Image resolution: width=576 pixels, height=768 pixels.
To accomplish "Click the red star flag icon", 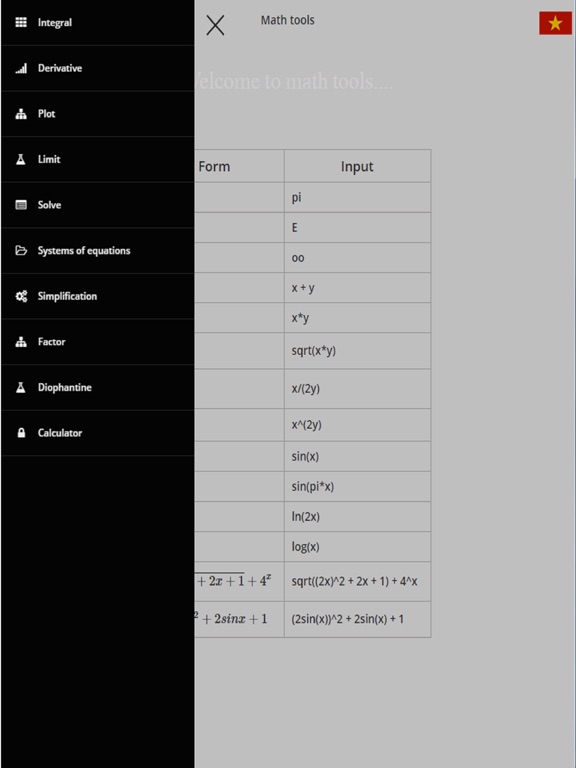I will point(555,23).
